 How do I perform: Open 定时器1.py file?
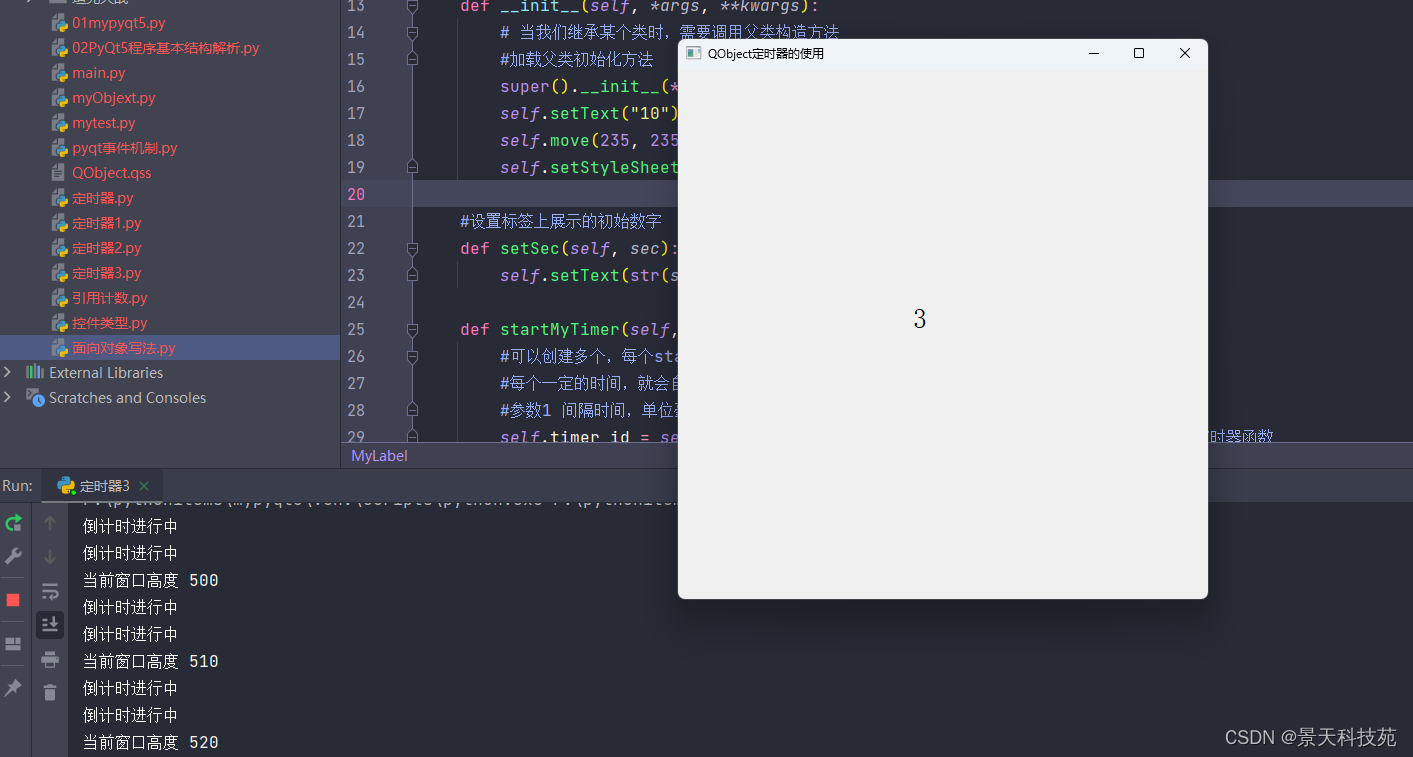107,222
